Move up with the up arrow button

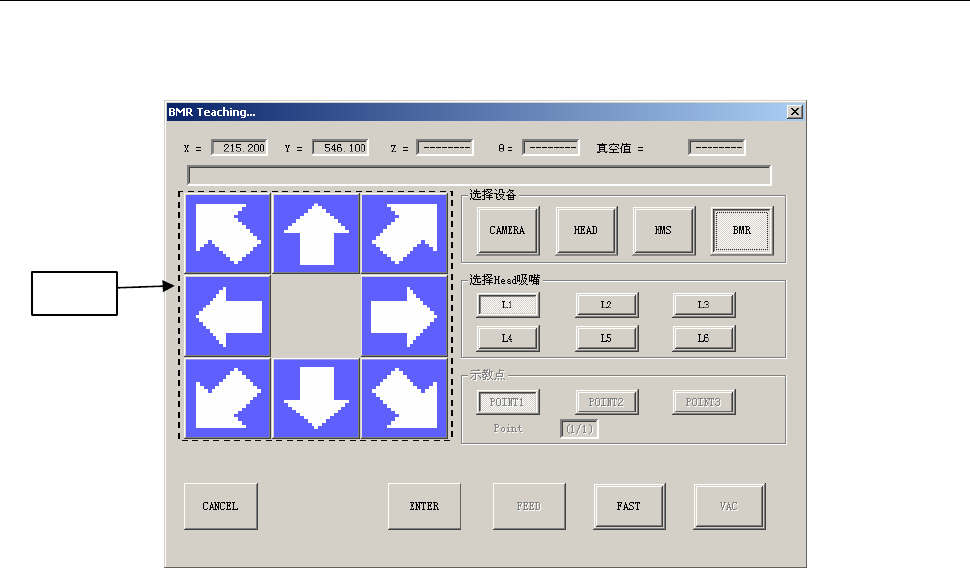coord(316,233)
